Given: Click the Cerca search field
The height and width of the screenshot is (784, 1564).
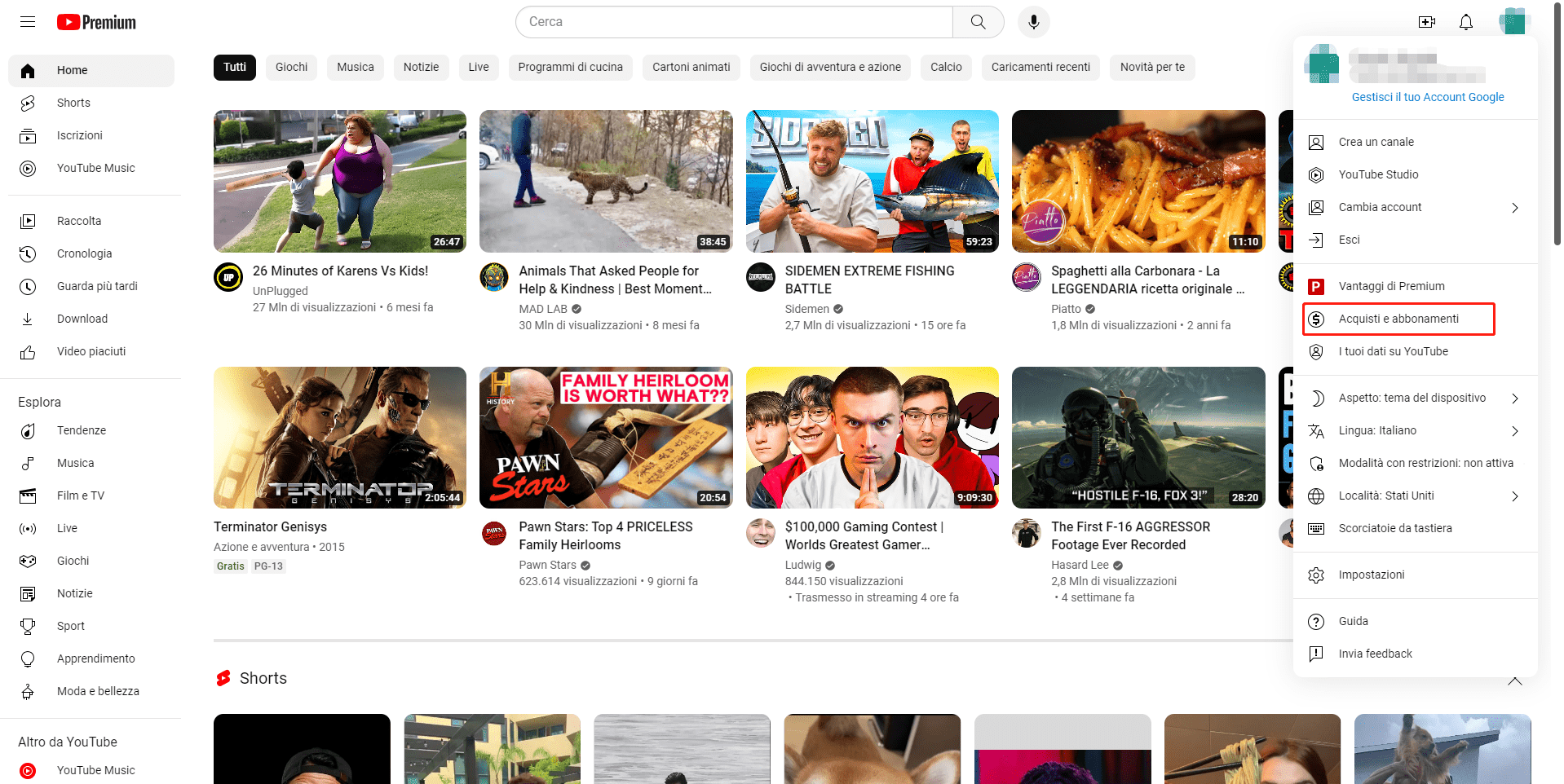Looking at the screenshot, I should point(734,22).
